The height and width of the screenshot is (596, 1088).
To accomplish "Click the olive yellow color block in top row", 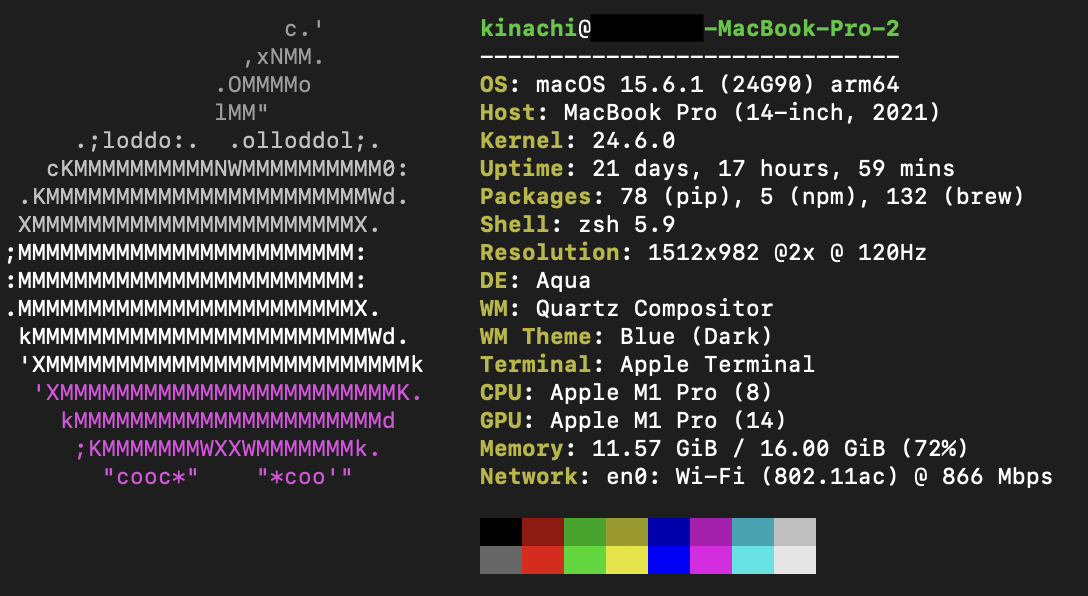I will click(x=627, y=531).
